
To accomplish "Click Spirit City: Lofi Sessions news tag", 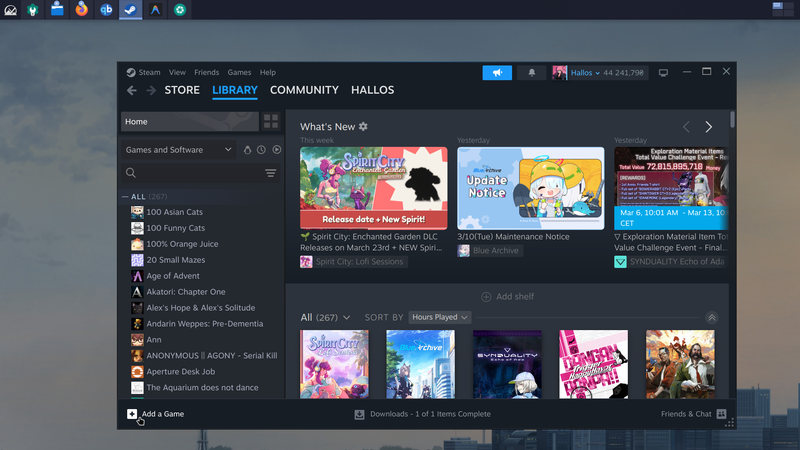I will tap(359, 262).
